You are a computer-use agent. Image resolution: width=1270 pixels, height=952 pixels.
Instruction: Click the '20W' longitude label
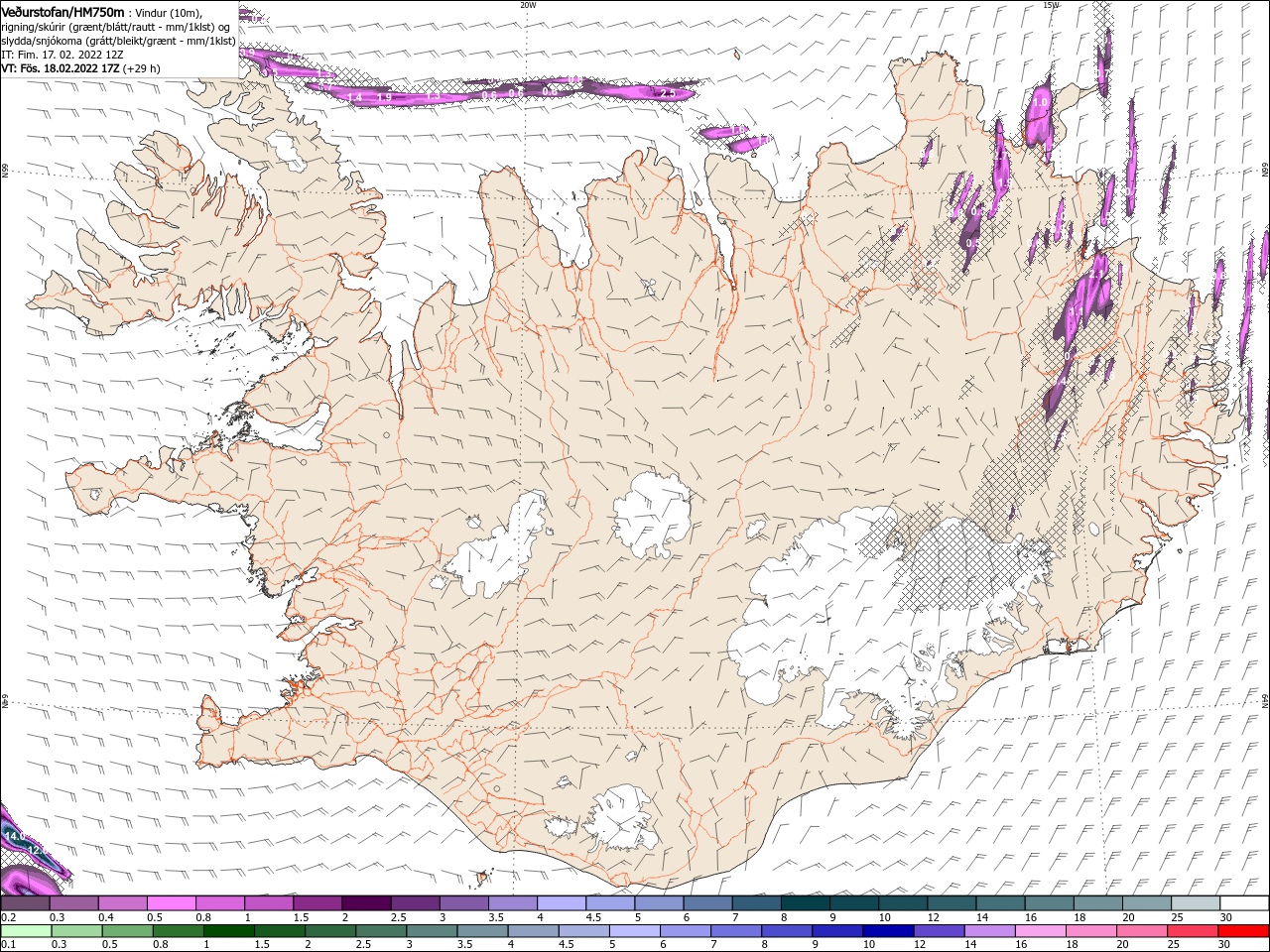click(x=528, y=5)
